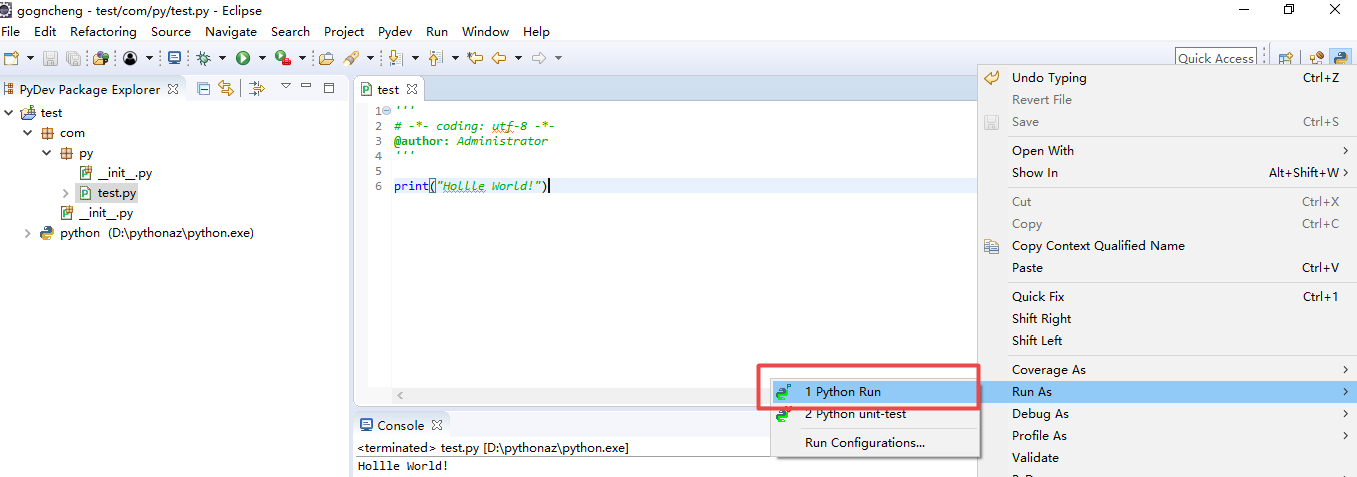The image size is (1357, 477).
Task: Click Shift Right in context menu
Action: 1167,318
